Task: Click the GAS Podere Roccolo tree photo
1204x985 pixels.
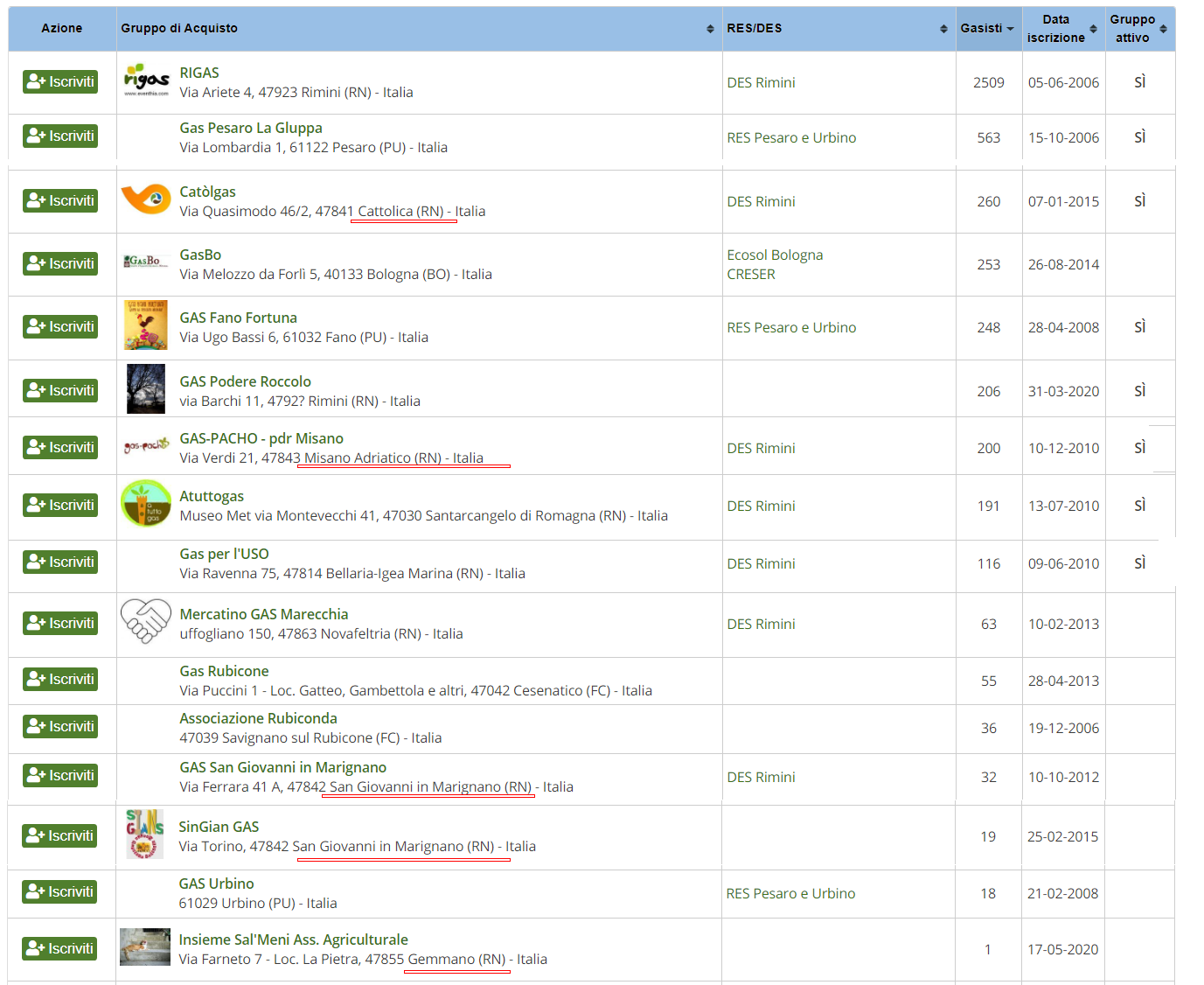Action: [146, 388]
